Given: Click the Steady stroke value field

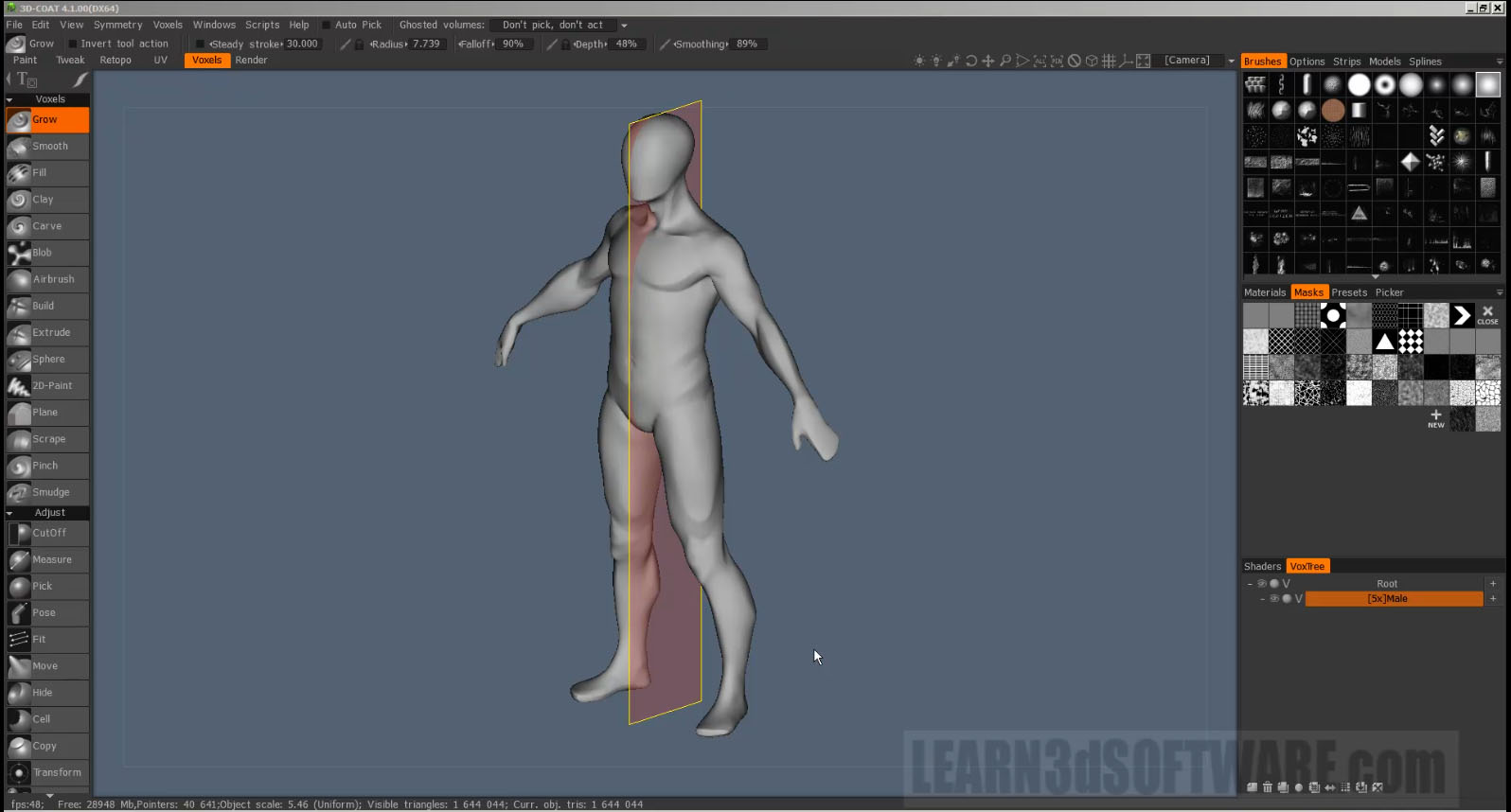Looking at the screenshot, I should [x=302, y=44].
